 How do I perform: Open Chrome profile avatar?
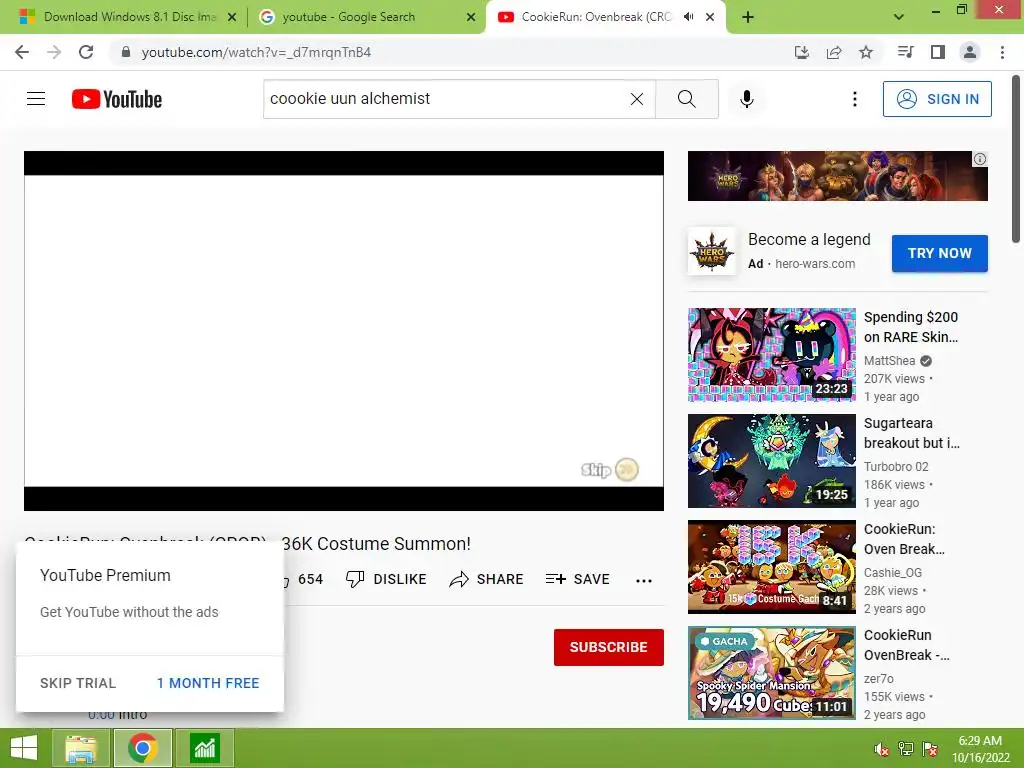tap(970, 52)
